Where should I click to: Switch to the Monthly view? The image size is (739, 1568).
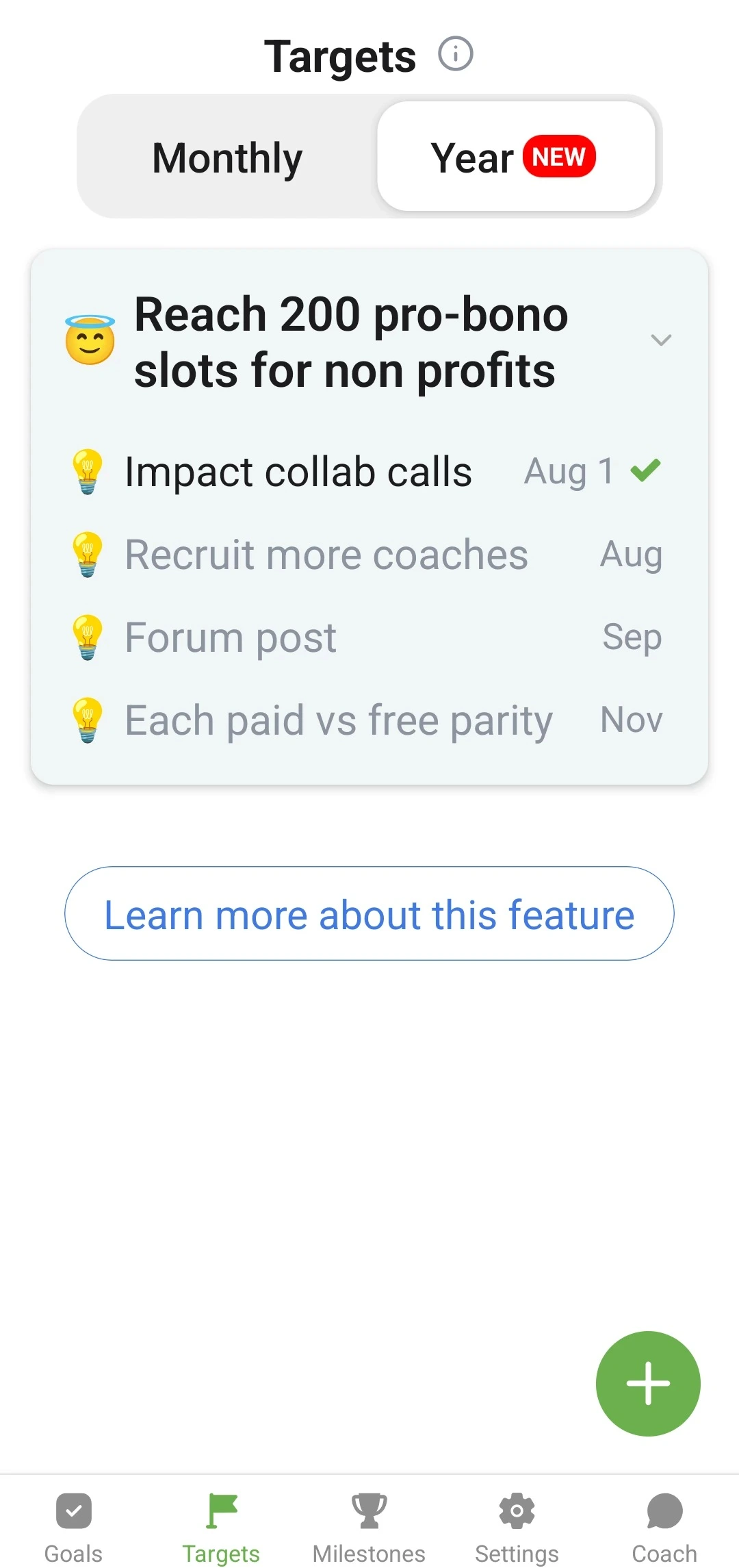[227, 157]
